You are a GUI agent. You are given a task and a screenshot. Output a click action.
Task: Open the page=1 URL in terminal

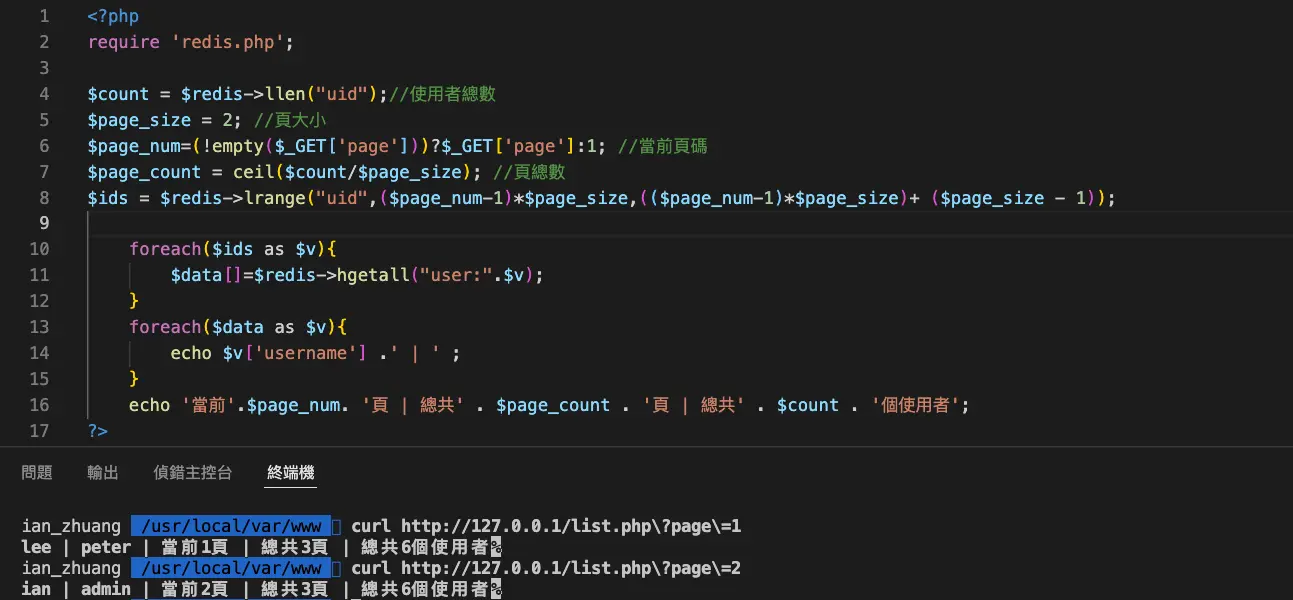[x=571, y=526]
